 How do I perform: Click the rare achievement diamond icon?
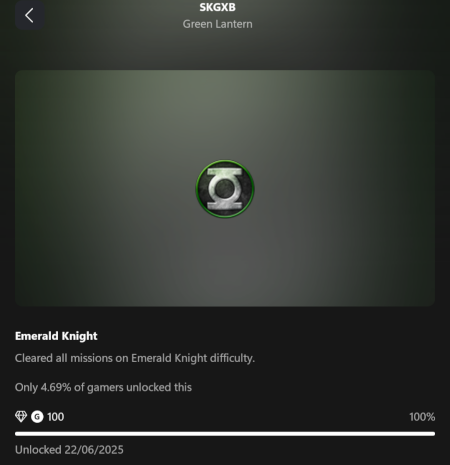[x=21, y=416]
